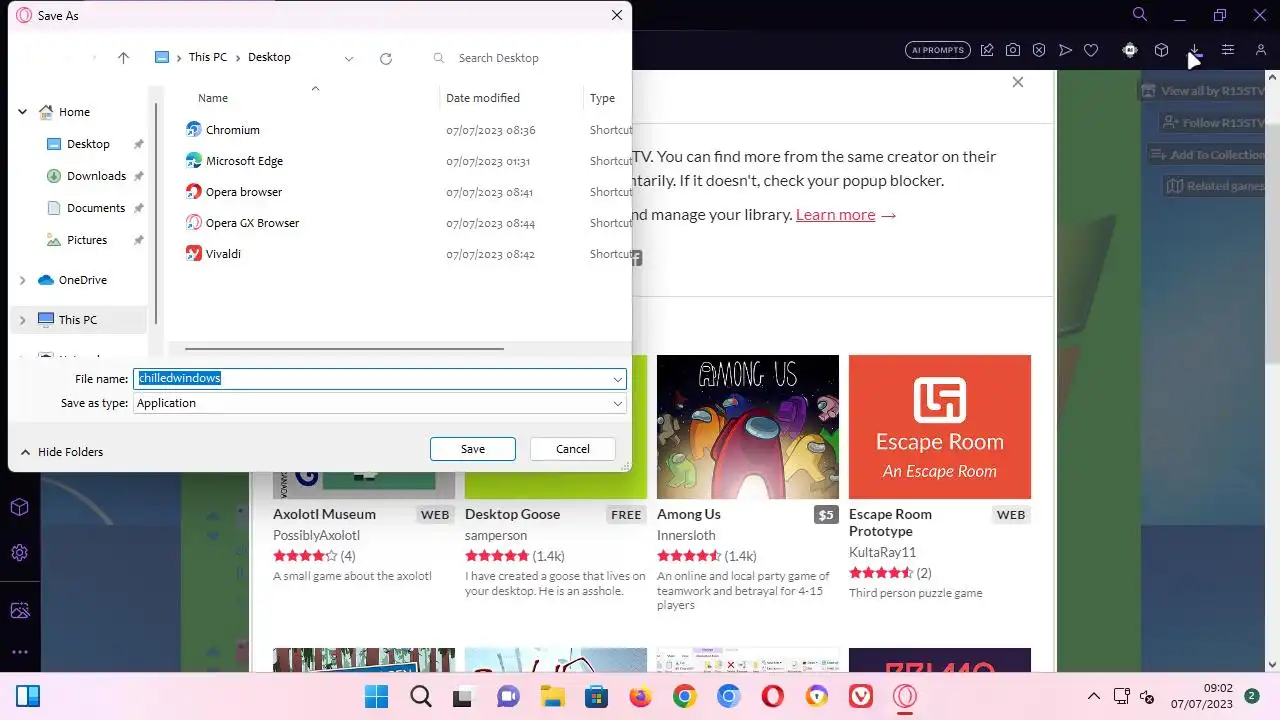
Task: Click the Related games button
Action: 1215,186
